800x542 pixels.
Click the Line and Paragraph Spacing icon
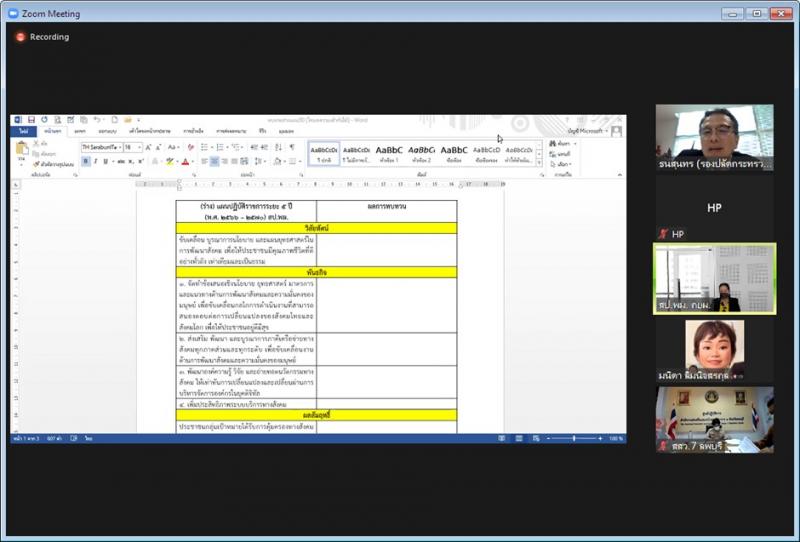tap(258, 161)
